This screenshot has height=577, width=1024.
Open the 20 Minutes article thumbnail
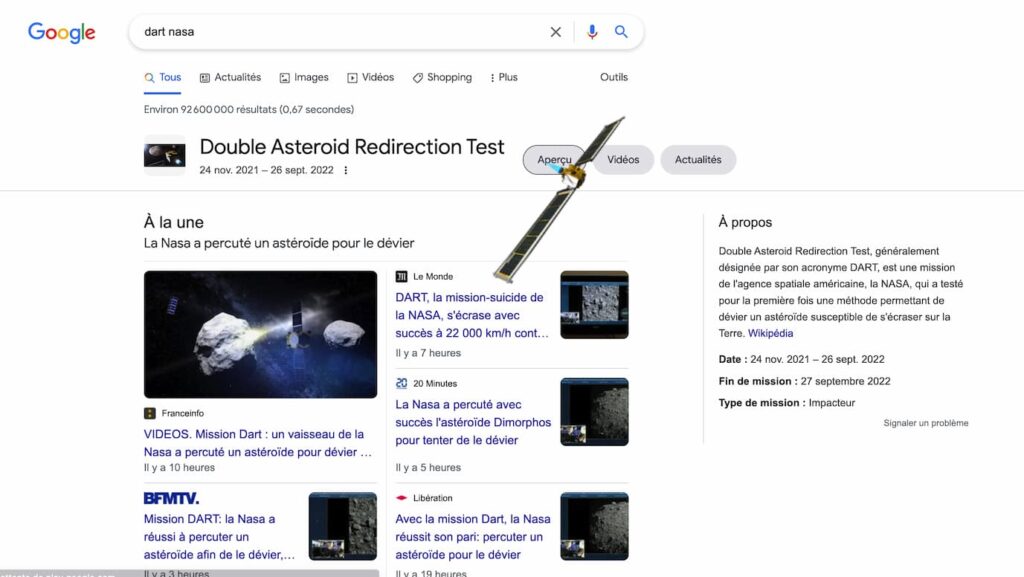point(594,412)
